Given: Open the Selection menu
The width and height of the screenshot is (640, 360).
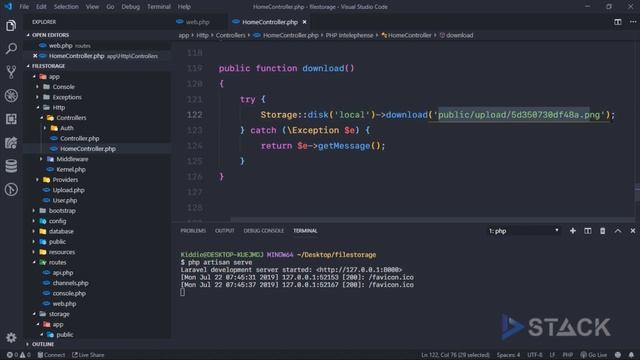Looking at the screenshot, I should [x=66, y=7].
